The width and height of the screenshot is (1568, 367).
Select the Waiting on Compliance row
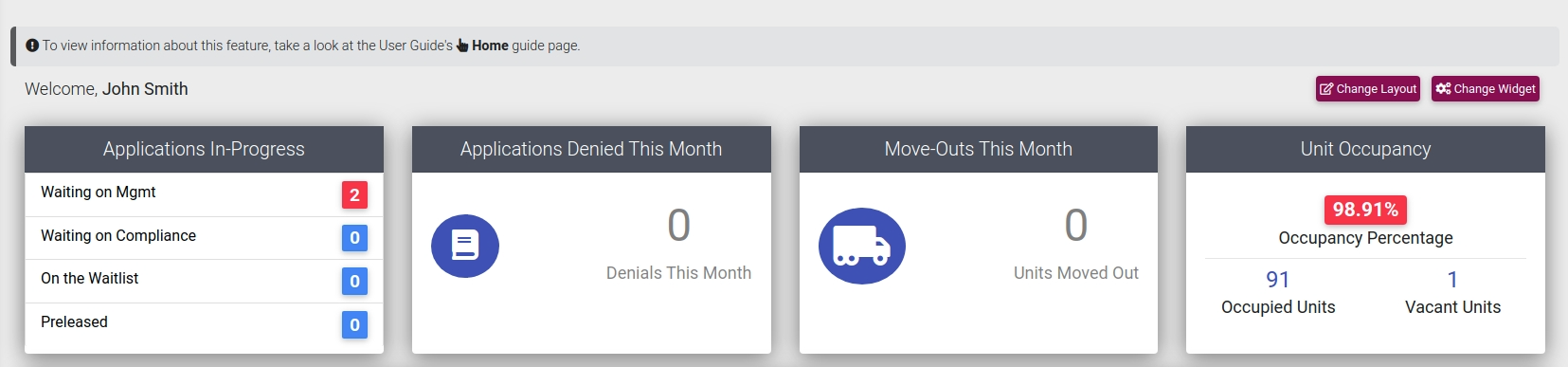pyautogui.click(x=204, y=238)
